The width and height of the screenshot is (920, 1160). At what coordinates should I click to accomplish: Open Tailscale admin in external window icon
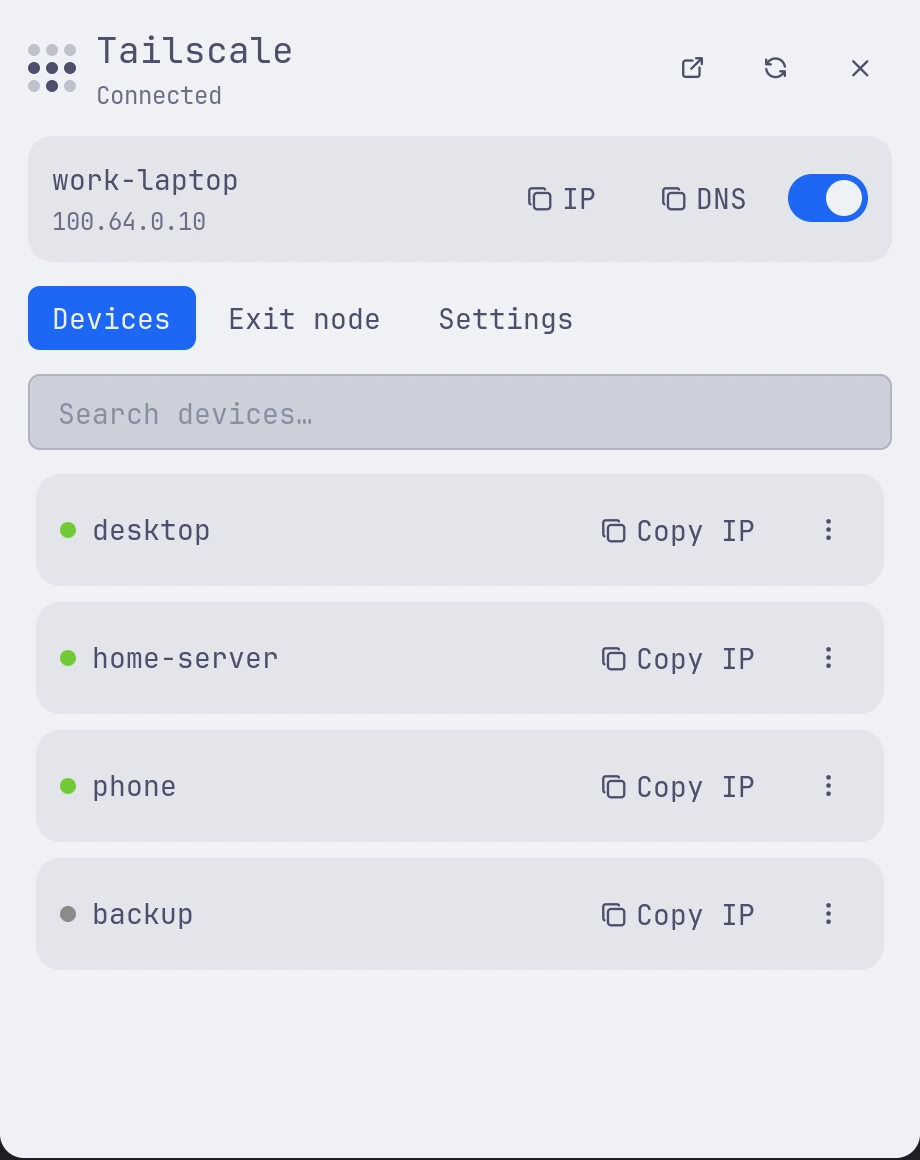coord(692,68)
